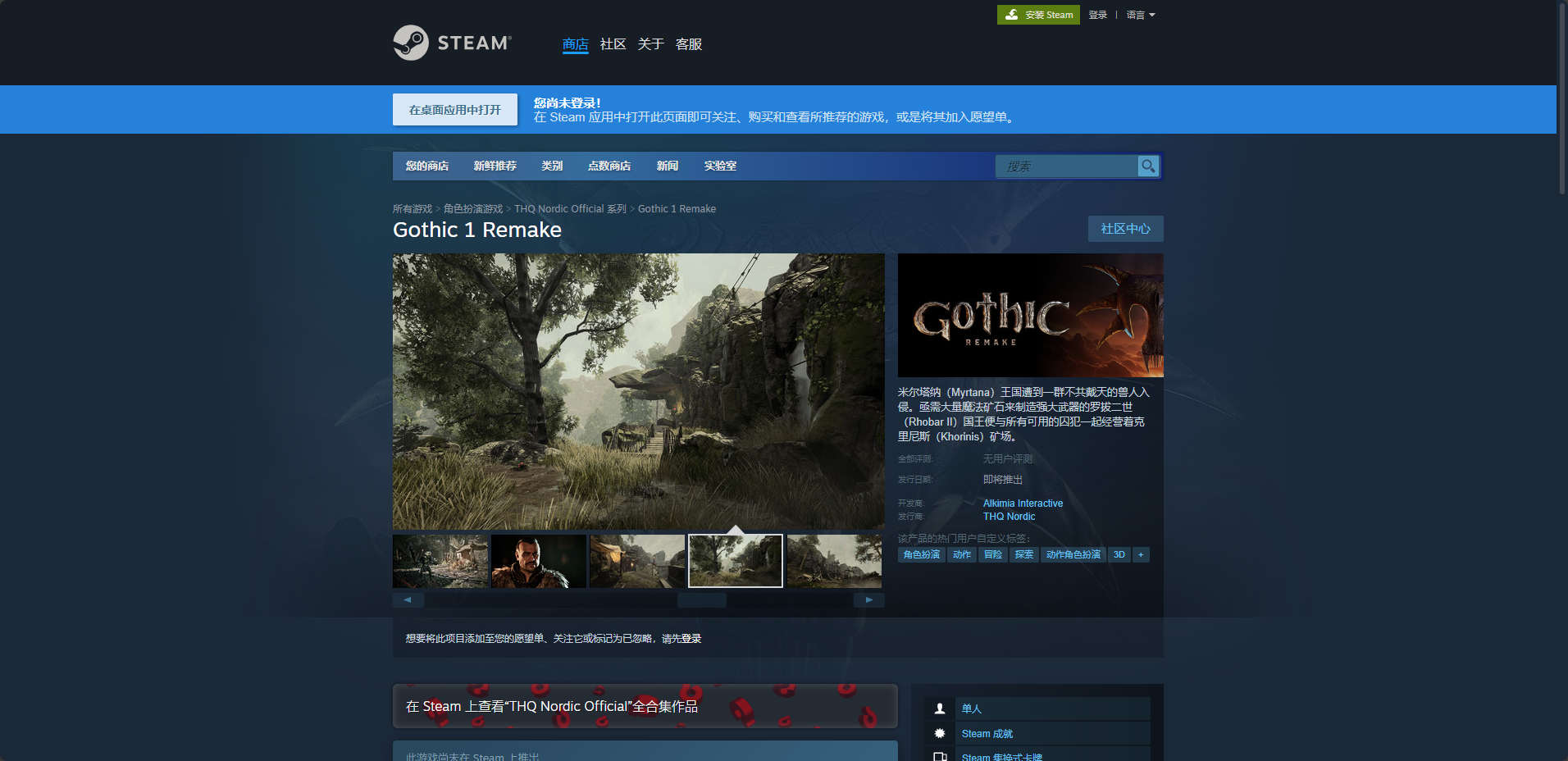Click the page vertical scrollbar
The image size is (1568, 761).
click(1562, 98)
